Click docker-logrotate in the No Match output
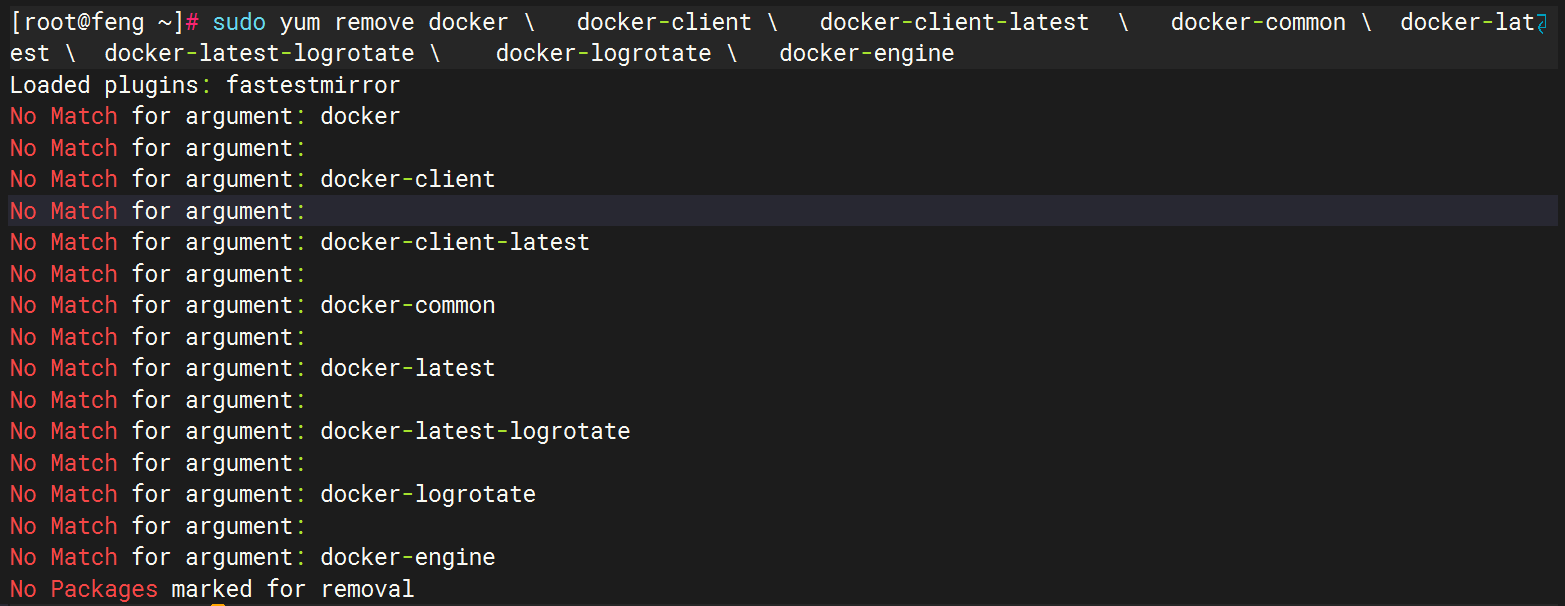This screenshot has width=1565, height=606. pyautogui.click(x=428, y=494)
